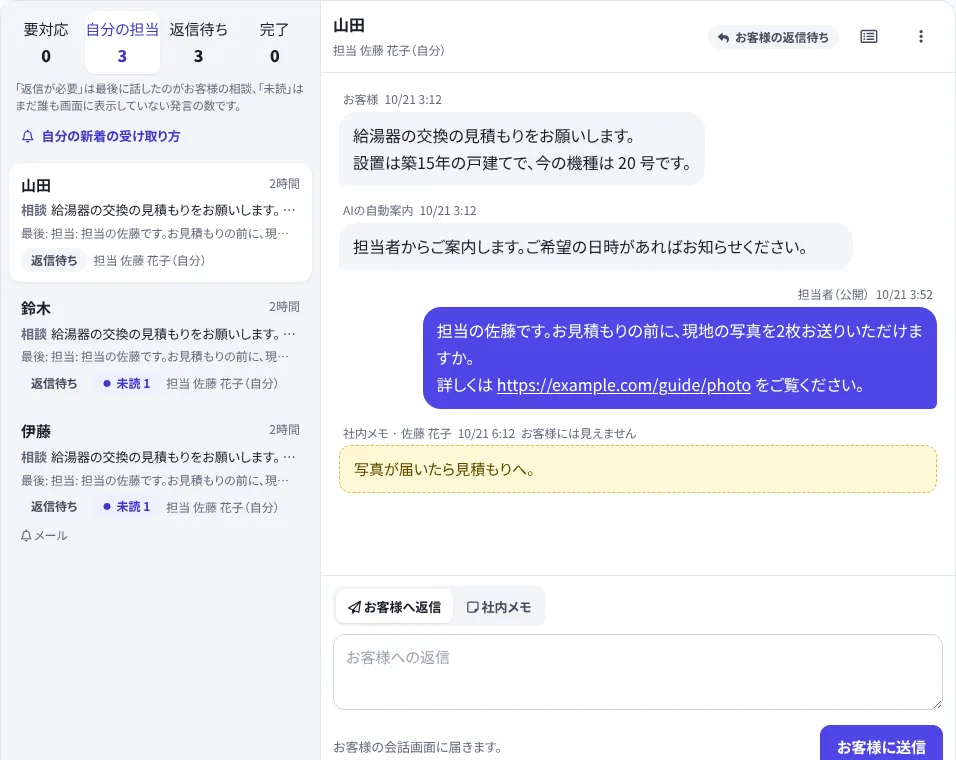Screen dimensions: 956x760
Task: Click 担当 佐藤 花子(自分) under the header title
Action: pyautogui.click(x=388, y=51)
